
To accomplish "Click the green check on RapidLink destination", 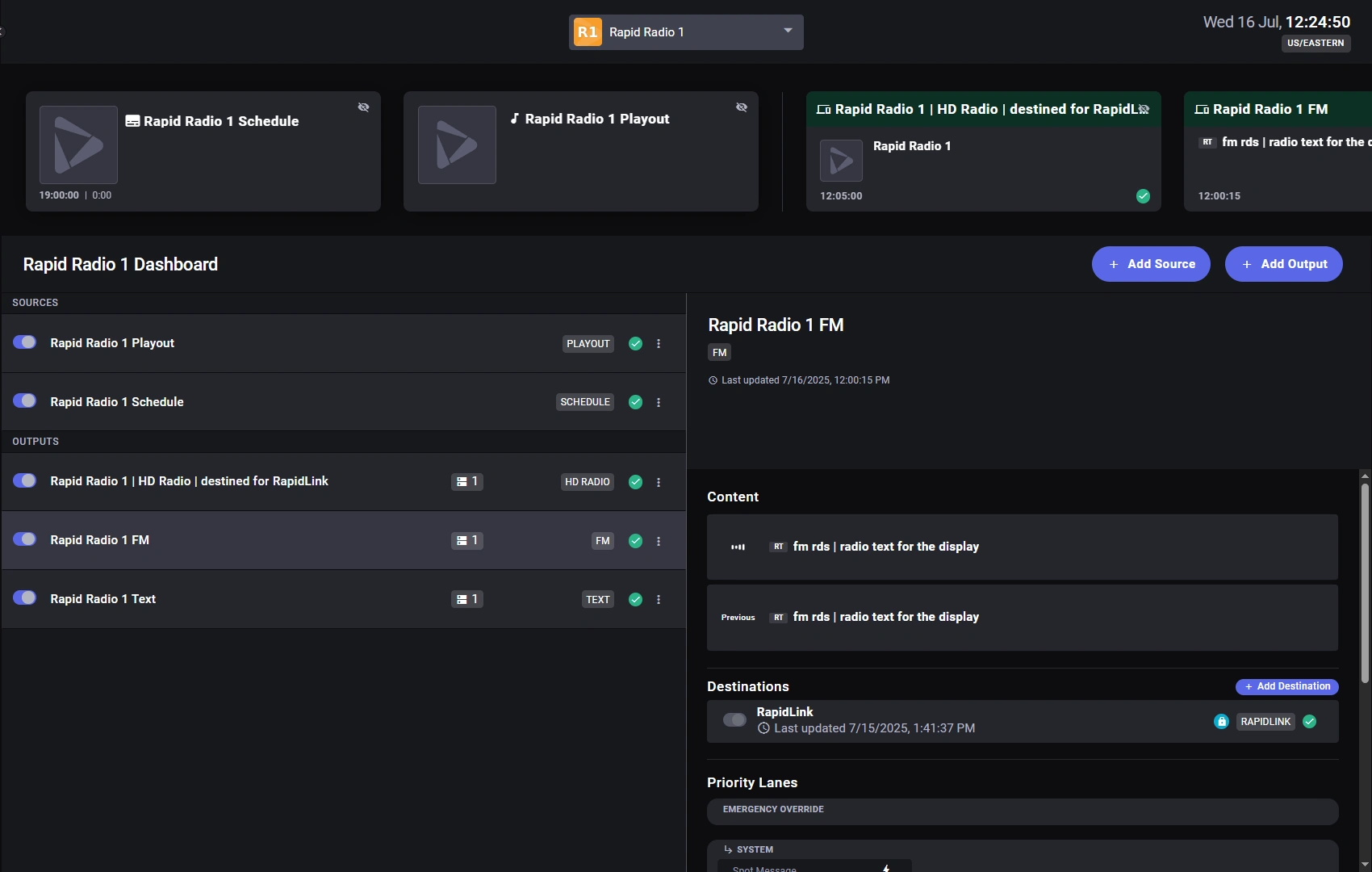I will [x=1310, y=722].
